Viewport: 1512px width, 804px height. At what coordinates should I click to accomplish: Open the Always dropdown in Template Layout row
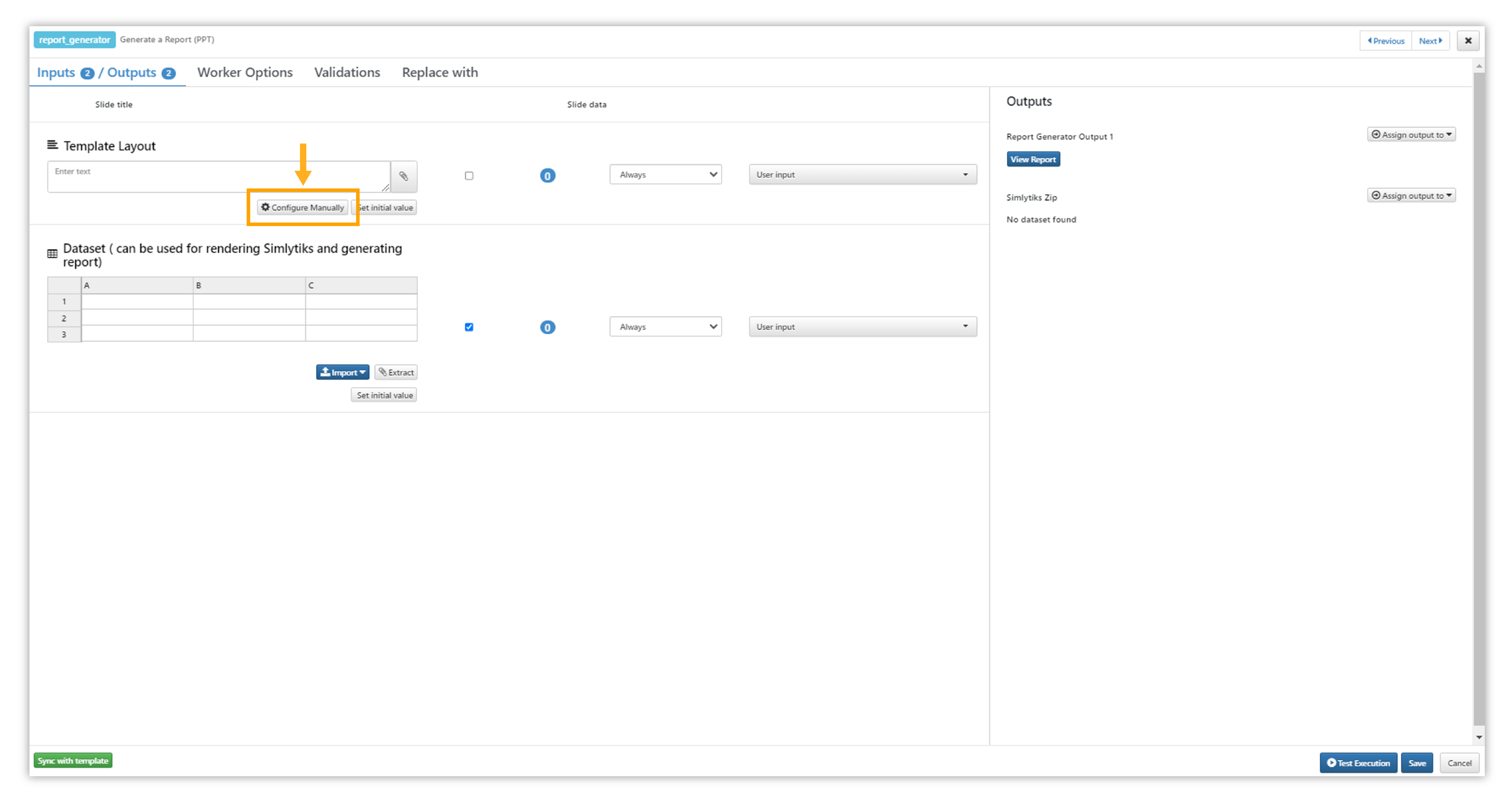coord(666,174)
